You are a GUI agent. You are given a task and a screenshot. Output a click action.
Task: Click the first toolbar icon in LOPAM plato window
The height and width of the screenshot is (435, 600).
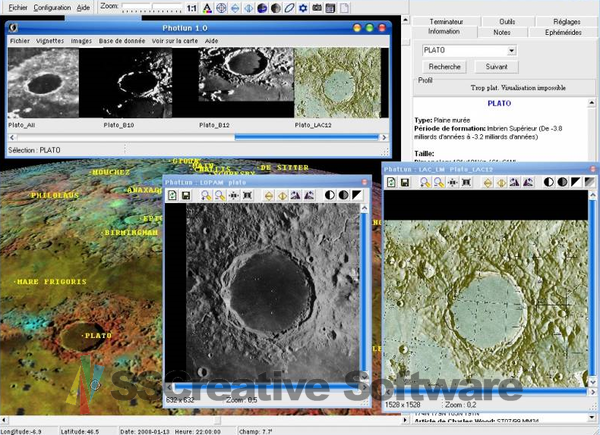pos(172,195)
